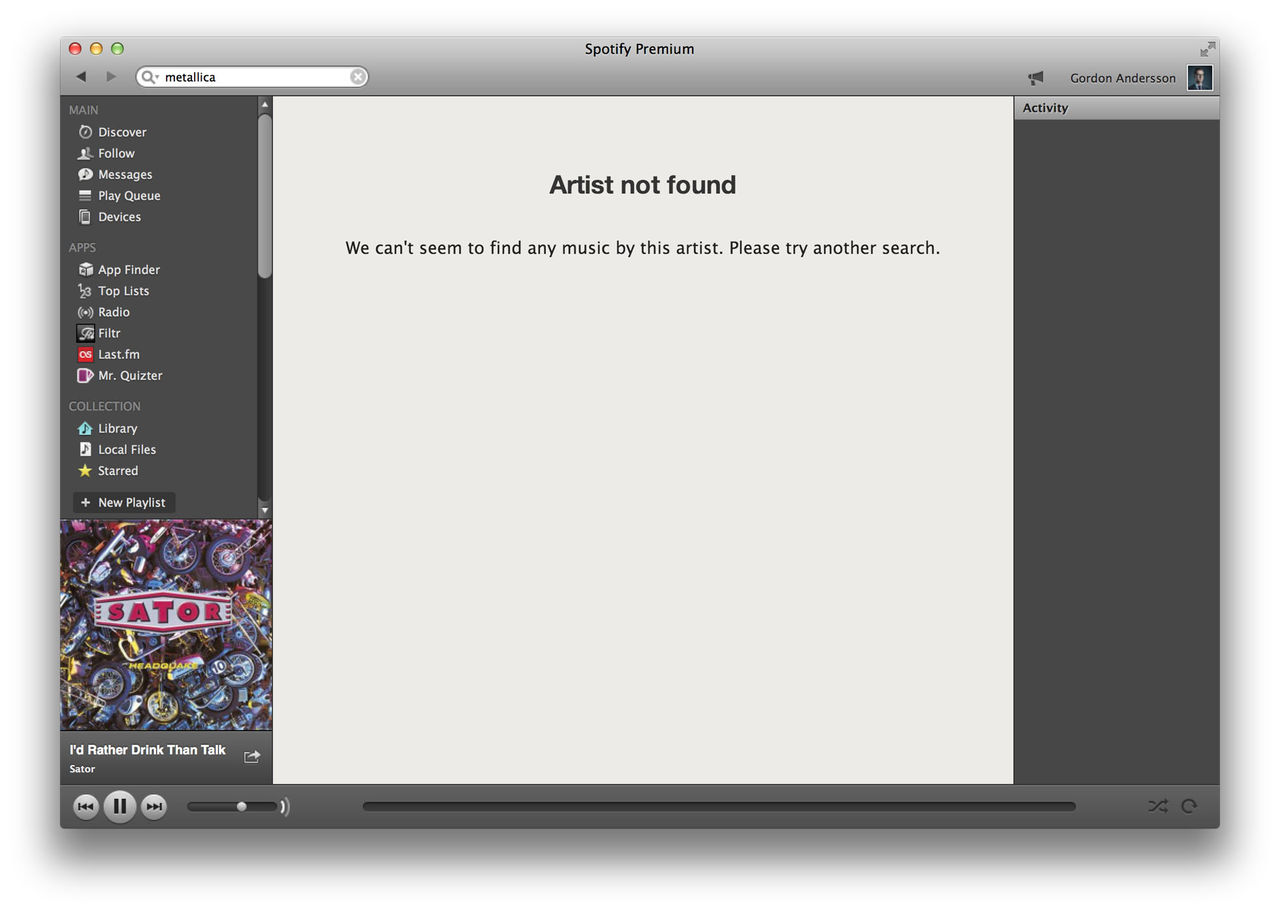Open Local Files label in sidebar
The image size is (1280, 912).
pos(127,449)
